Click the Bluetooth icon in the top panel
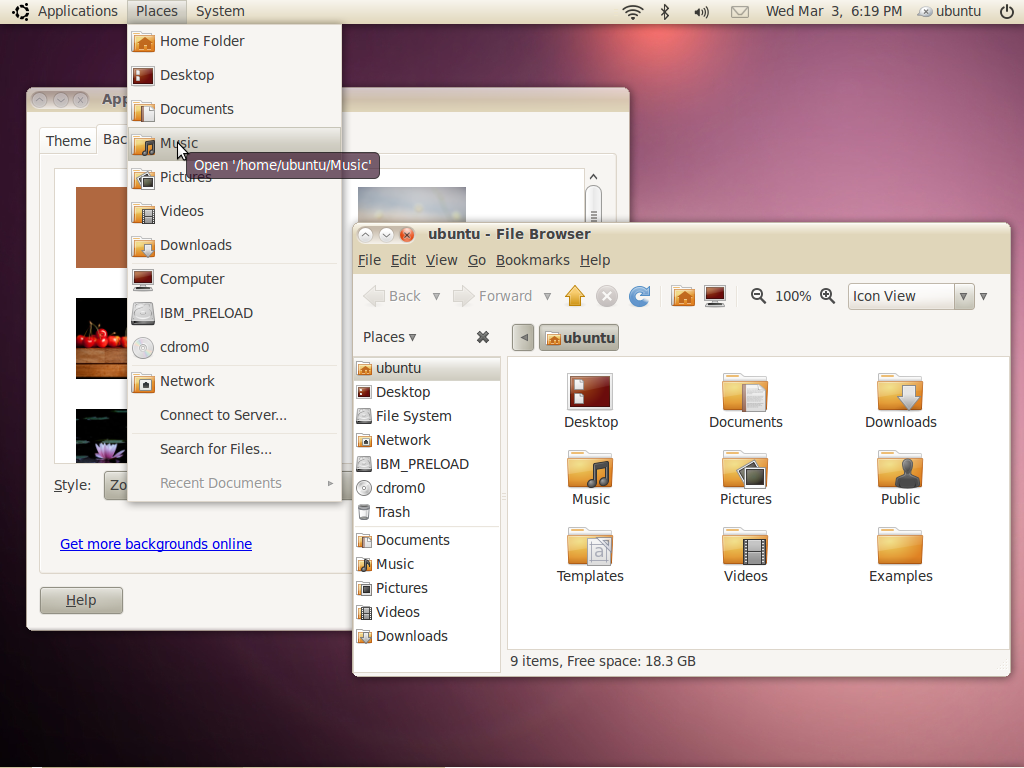1024x768 pixels. (663, 11)
